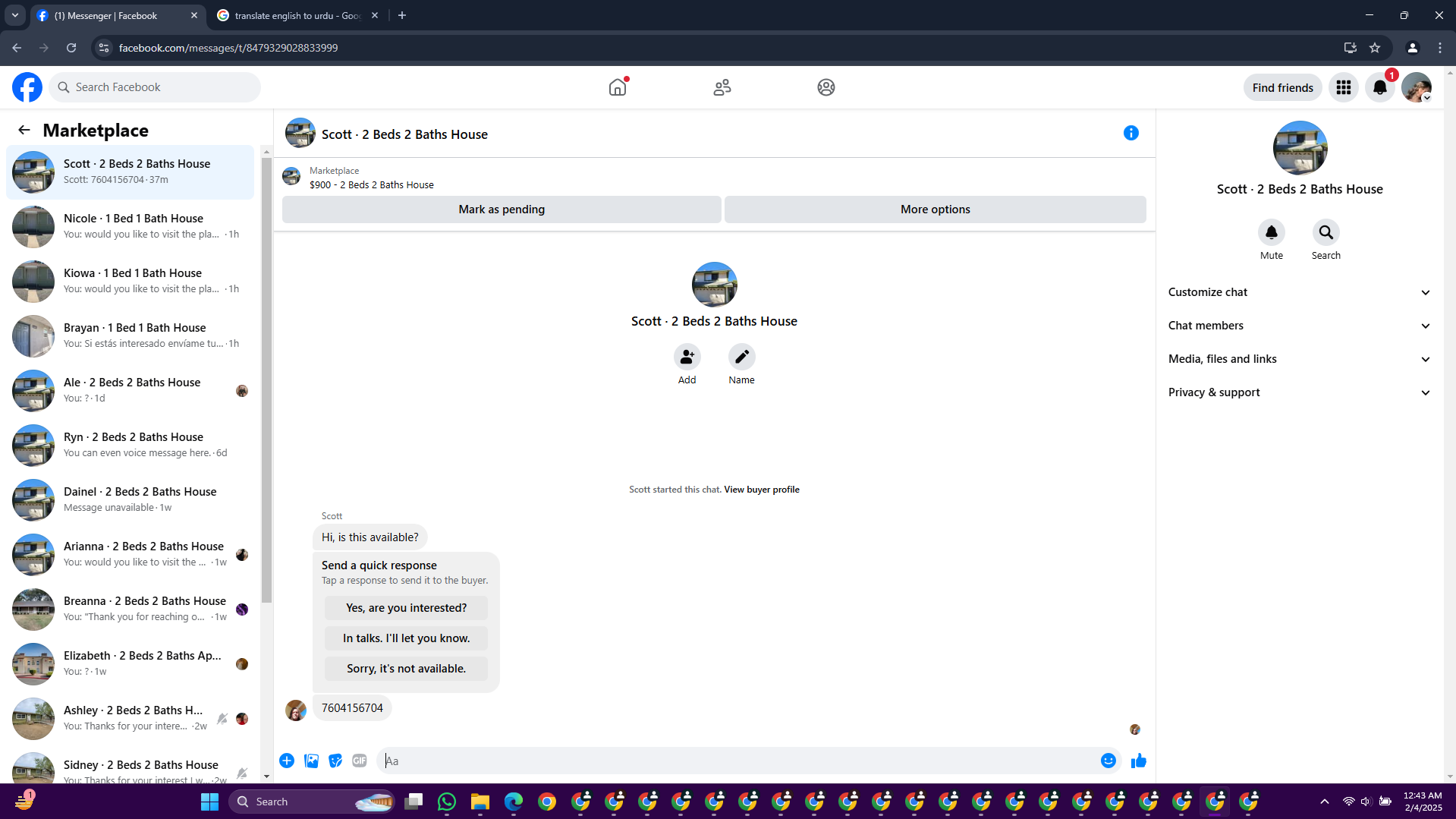Viewport: 1456px width, 819px height.
Task: Open the Nicole 1 Bed 1 Bath House chat
Action: [x=131, y=227]
